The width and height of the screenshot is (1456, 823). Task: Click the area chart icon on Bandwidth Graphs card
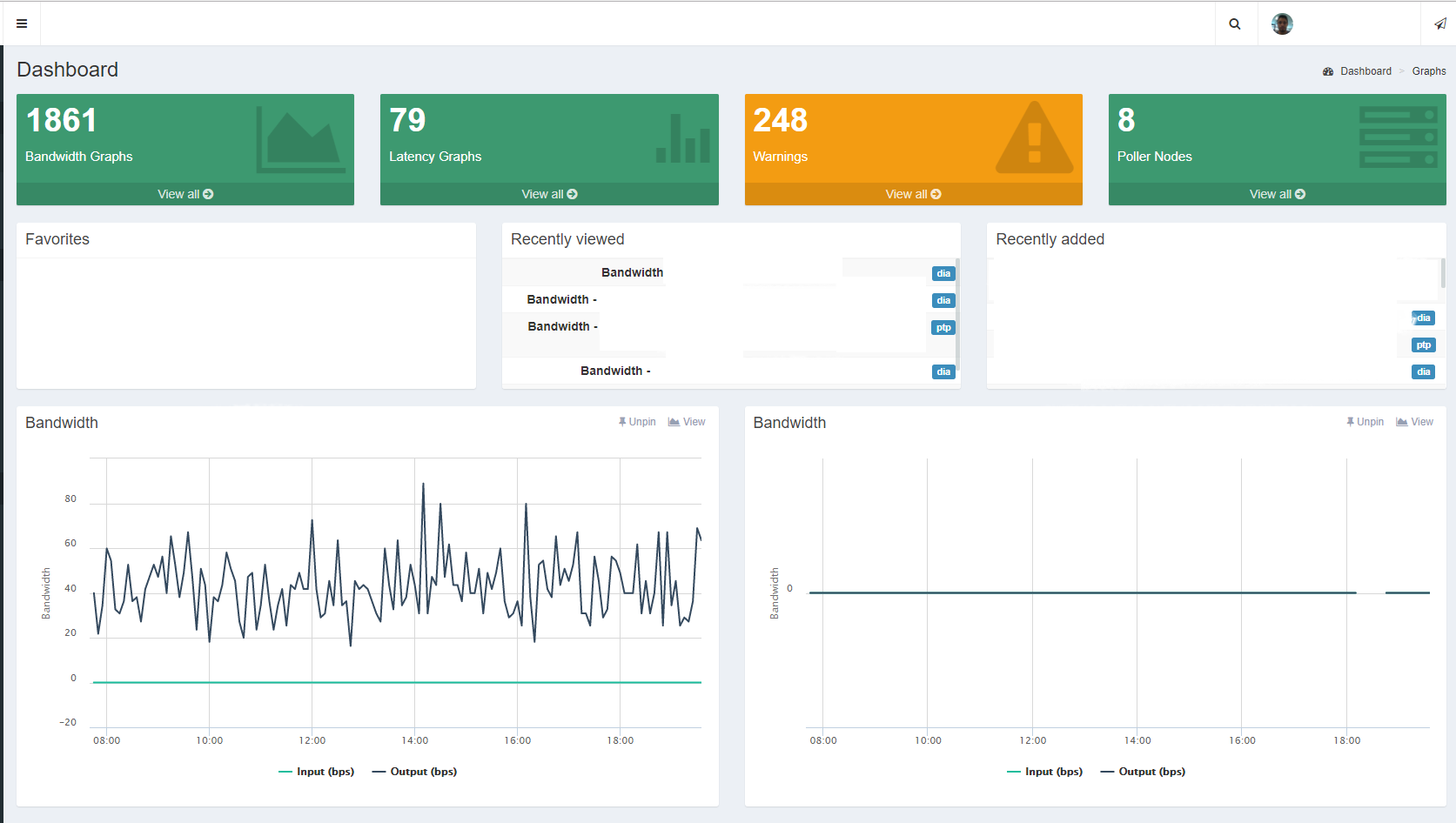point(301,139)
